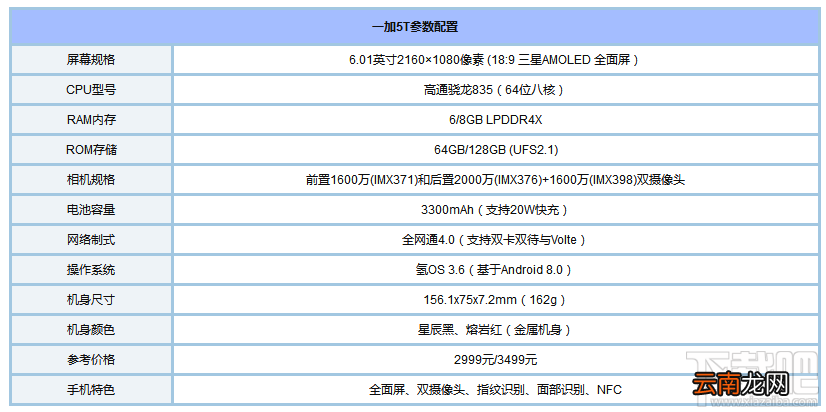This screenshot has width=826, height=412.
Task: Select the 全面屏、双摄像头 features value
Action: point(495,390)
